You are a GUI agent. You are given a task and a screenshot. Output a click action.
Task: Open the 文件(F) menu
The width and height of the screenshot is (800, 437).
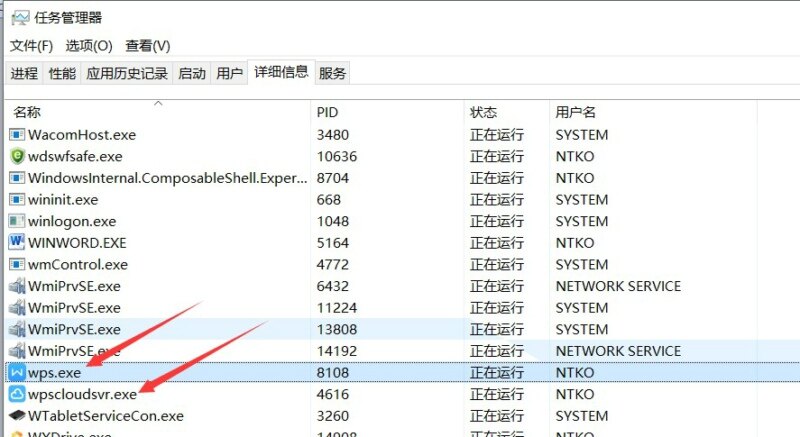click(31, 46)
